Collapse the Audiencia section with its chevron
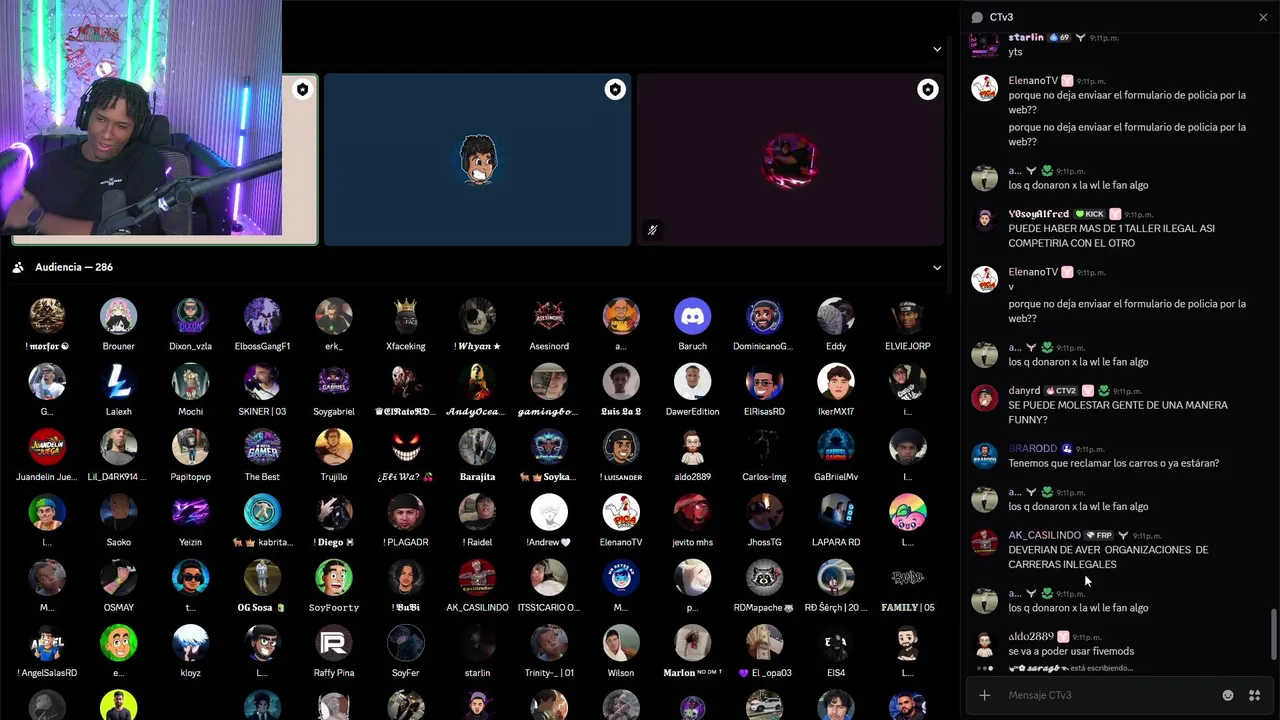The width and height of the screenshot is (1280, 720). click(937, 268)
